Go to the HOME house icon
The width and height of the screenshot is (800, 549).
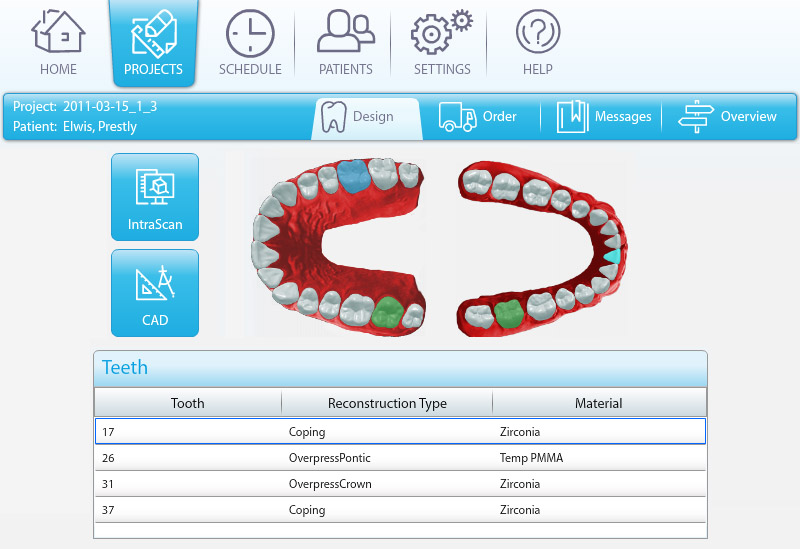point(58,31)
